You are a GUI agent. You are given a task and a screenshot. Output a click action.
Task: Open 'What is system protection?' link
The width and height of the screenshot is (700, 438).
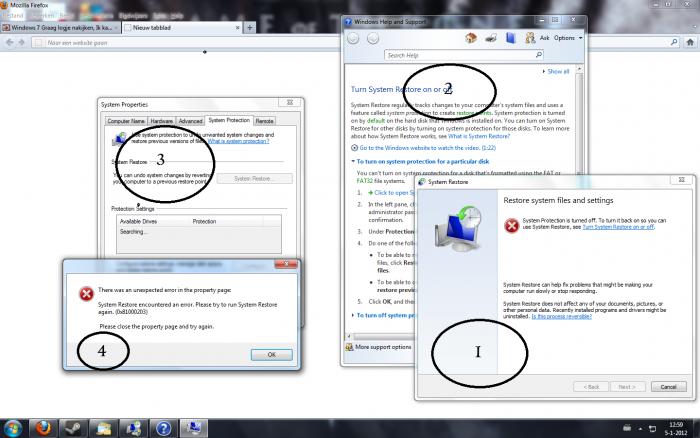[238, 141]
